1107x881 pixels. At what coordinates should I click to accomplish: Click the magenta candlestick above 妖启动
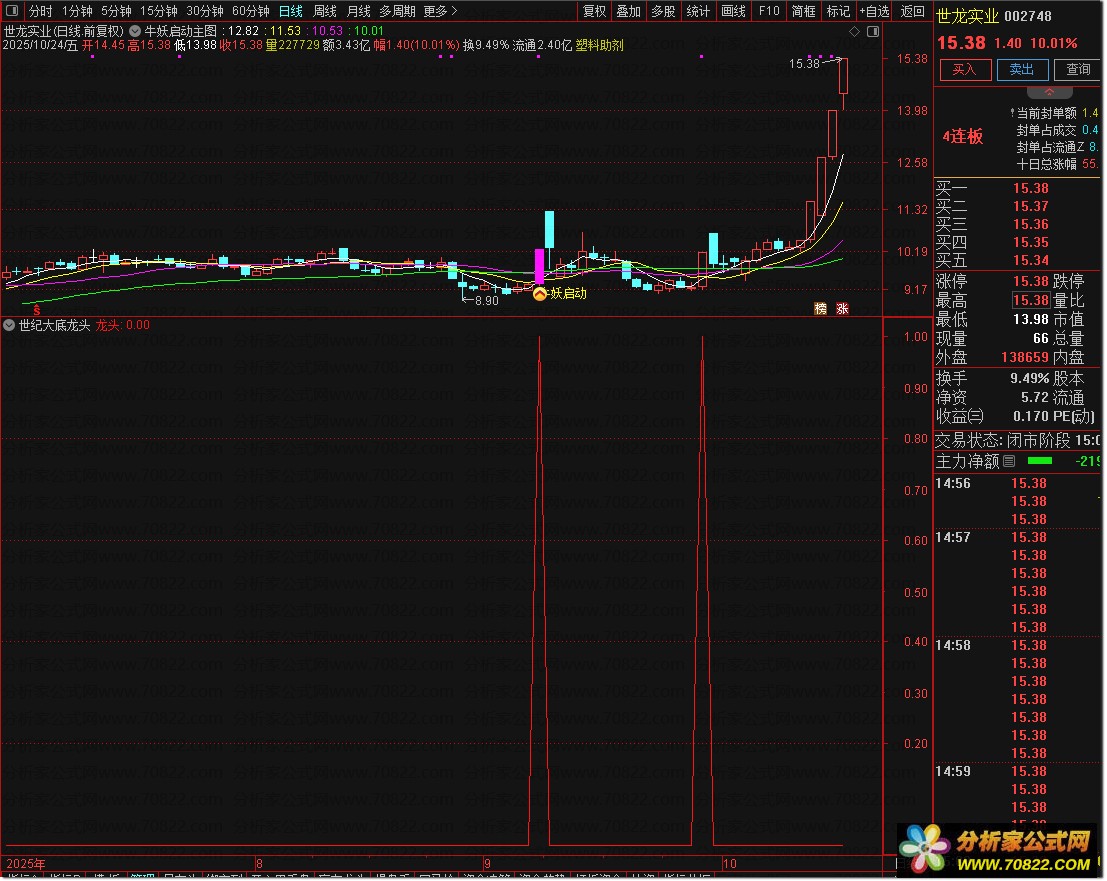540,267
